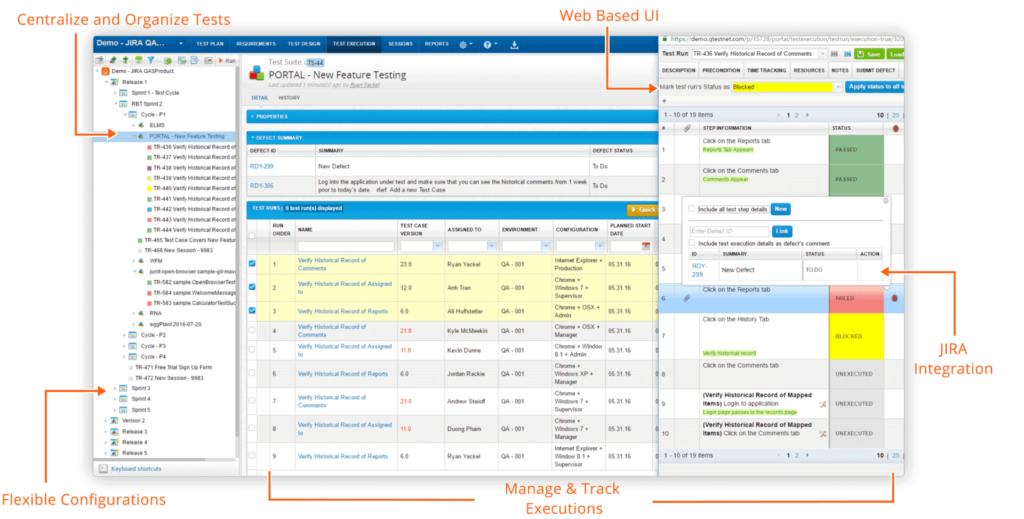Check test run 5 assigned to Kevin Dunne
The image size is (1024, 519).
click(x=252, y=350)
